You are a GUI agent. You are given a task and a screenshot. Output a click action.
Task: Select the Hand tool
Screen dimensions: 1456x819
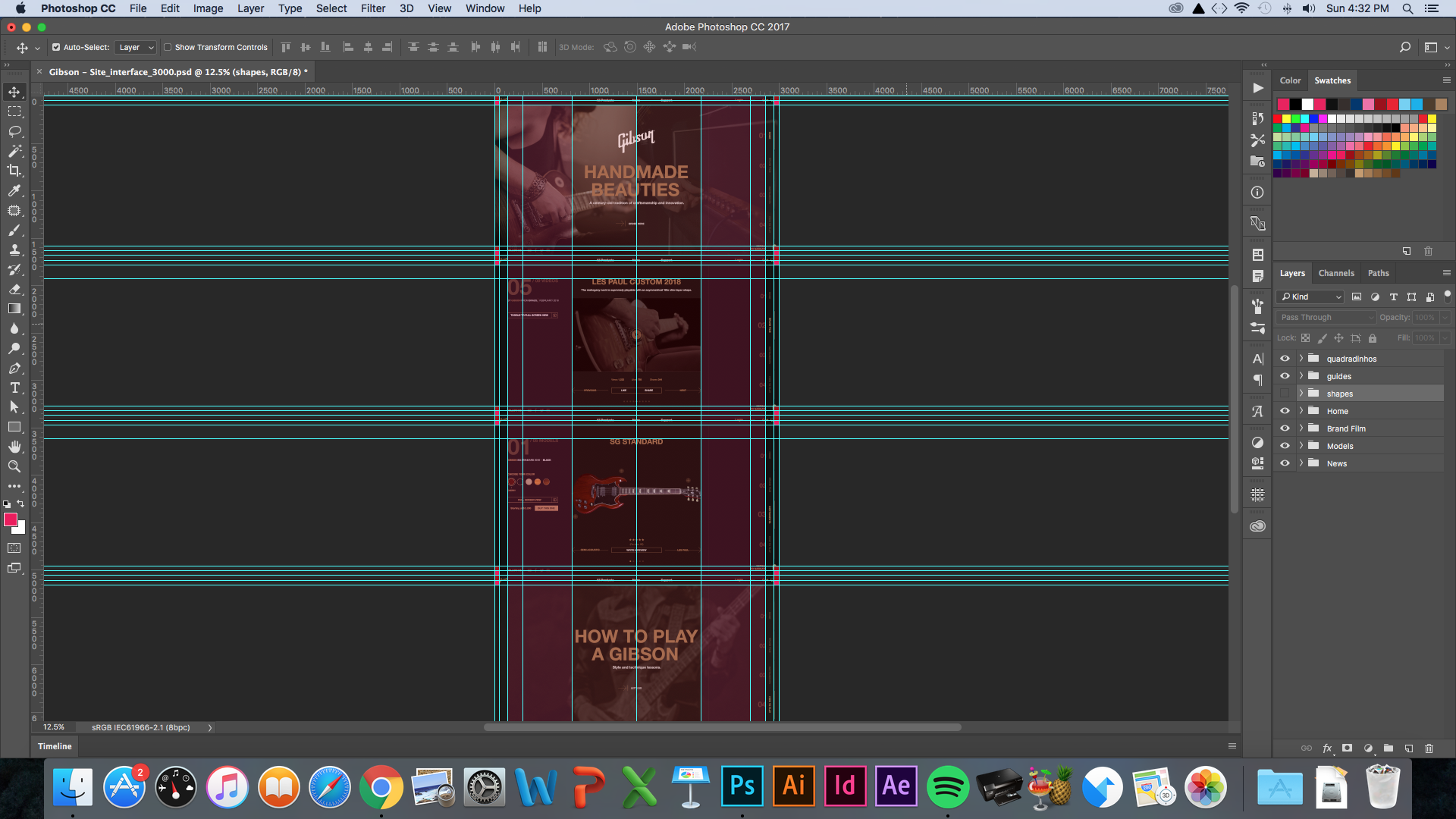click(x=14, y=447)
